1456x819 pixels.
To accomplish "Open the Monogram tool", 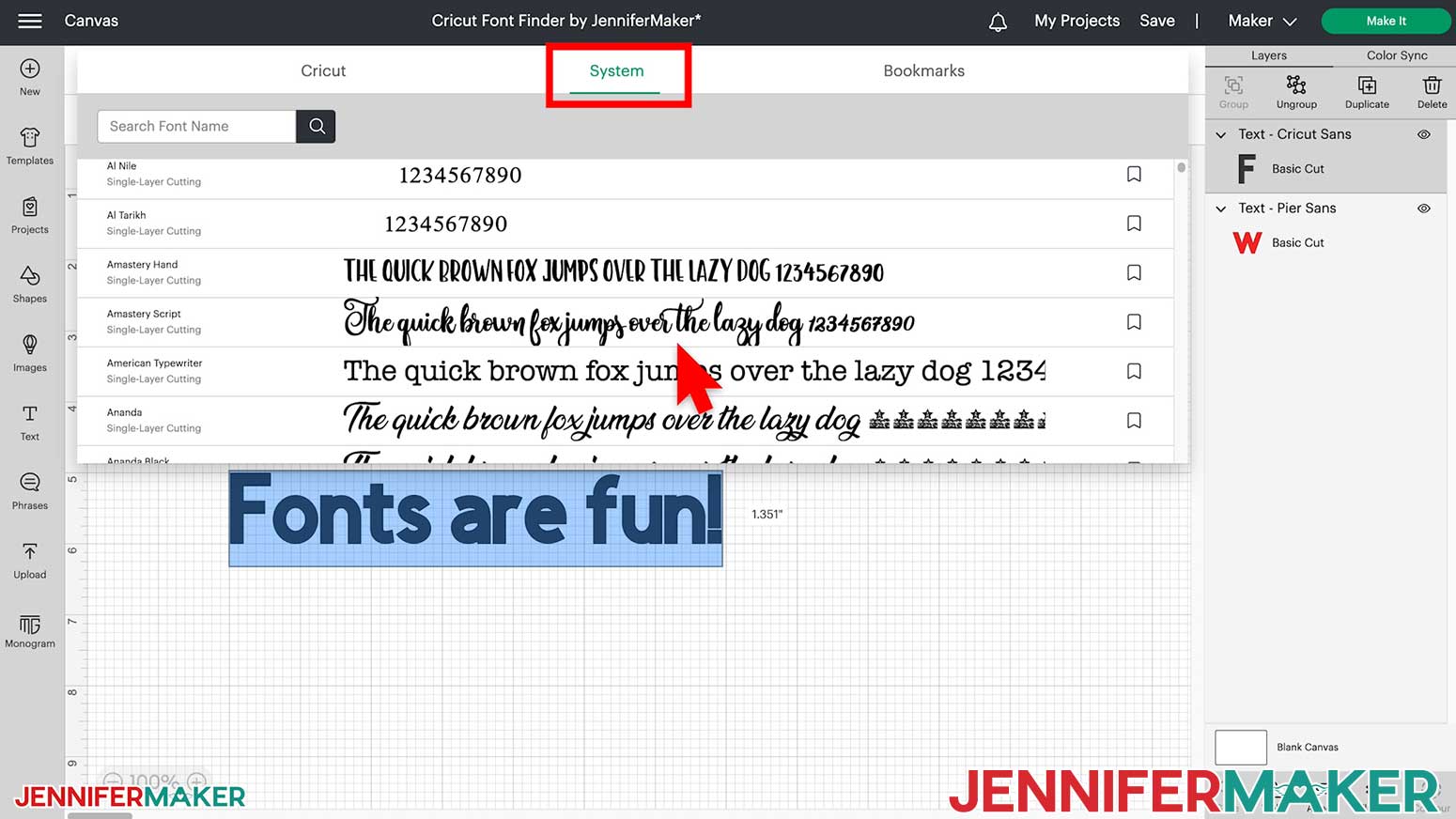I will tap(30, 630).
